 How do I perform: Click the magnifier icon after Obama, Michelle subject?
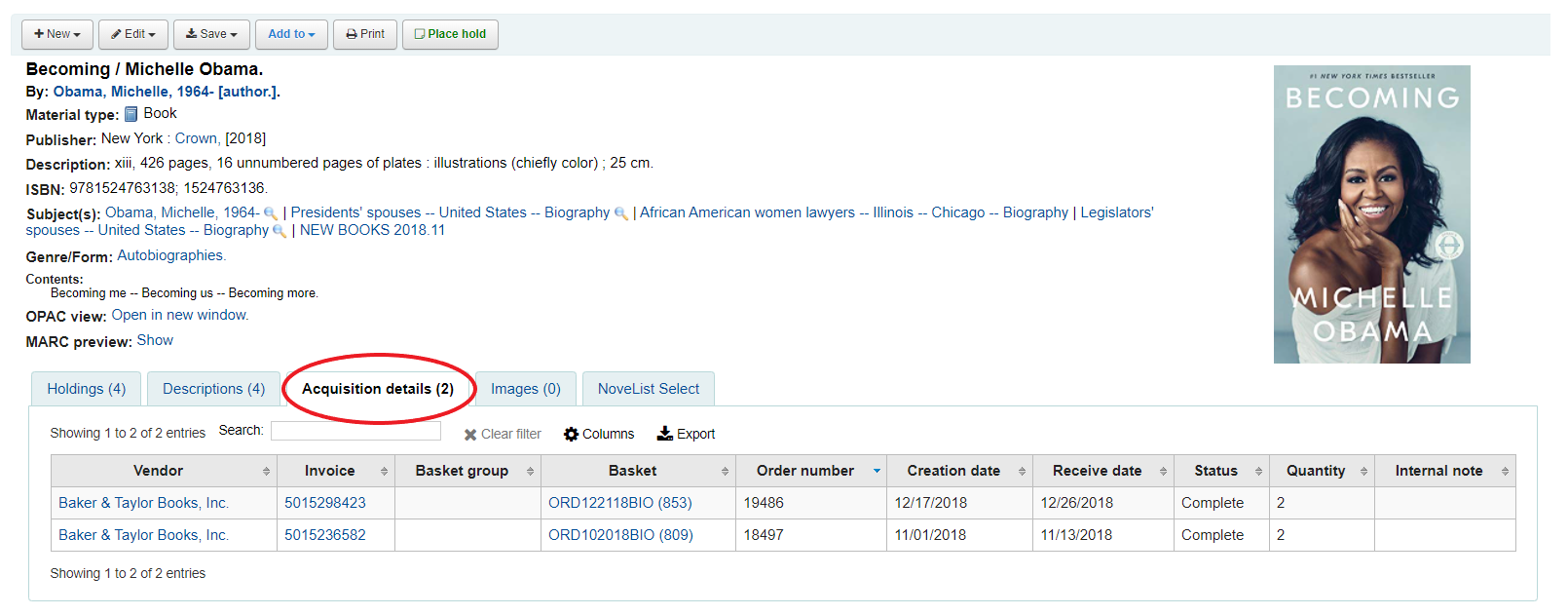click(271, 213)
